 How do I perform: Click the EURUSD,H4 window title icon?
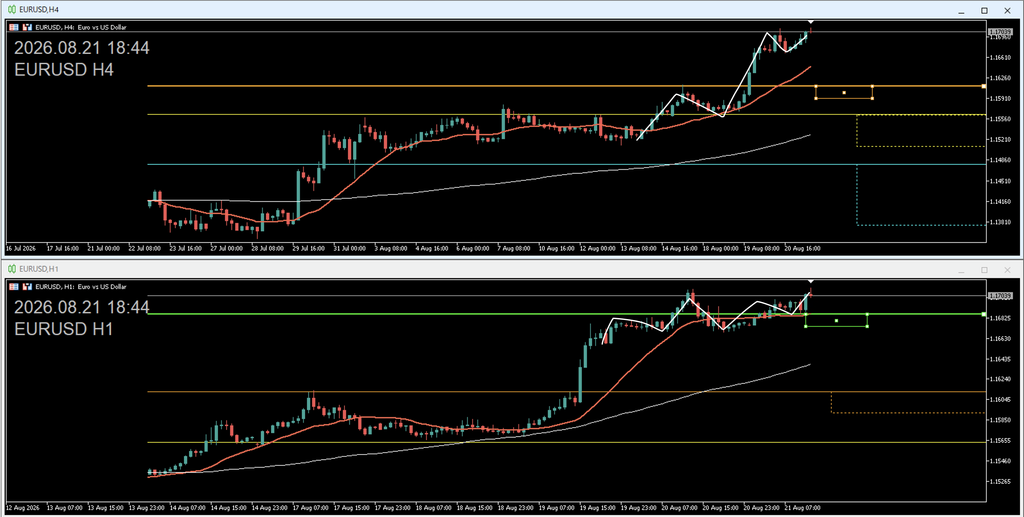[12, 10]
